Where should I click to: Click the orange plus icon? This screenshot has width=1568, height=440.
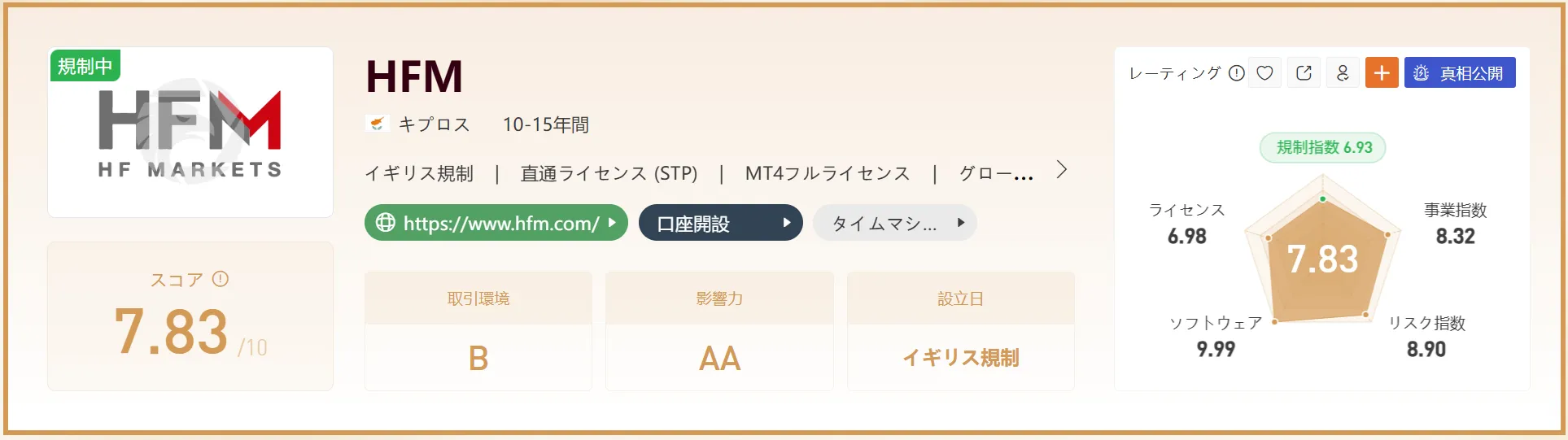(x=1382, y=72)
